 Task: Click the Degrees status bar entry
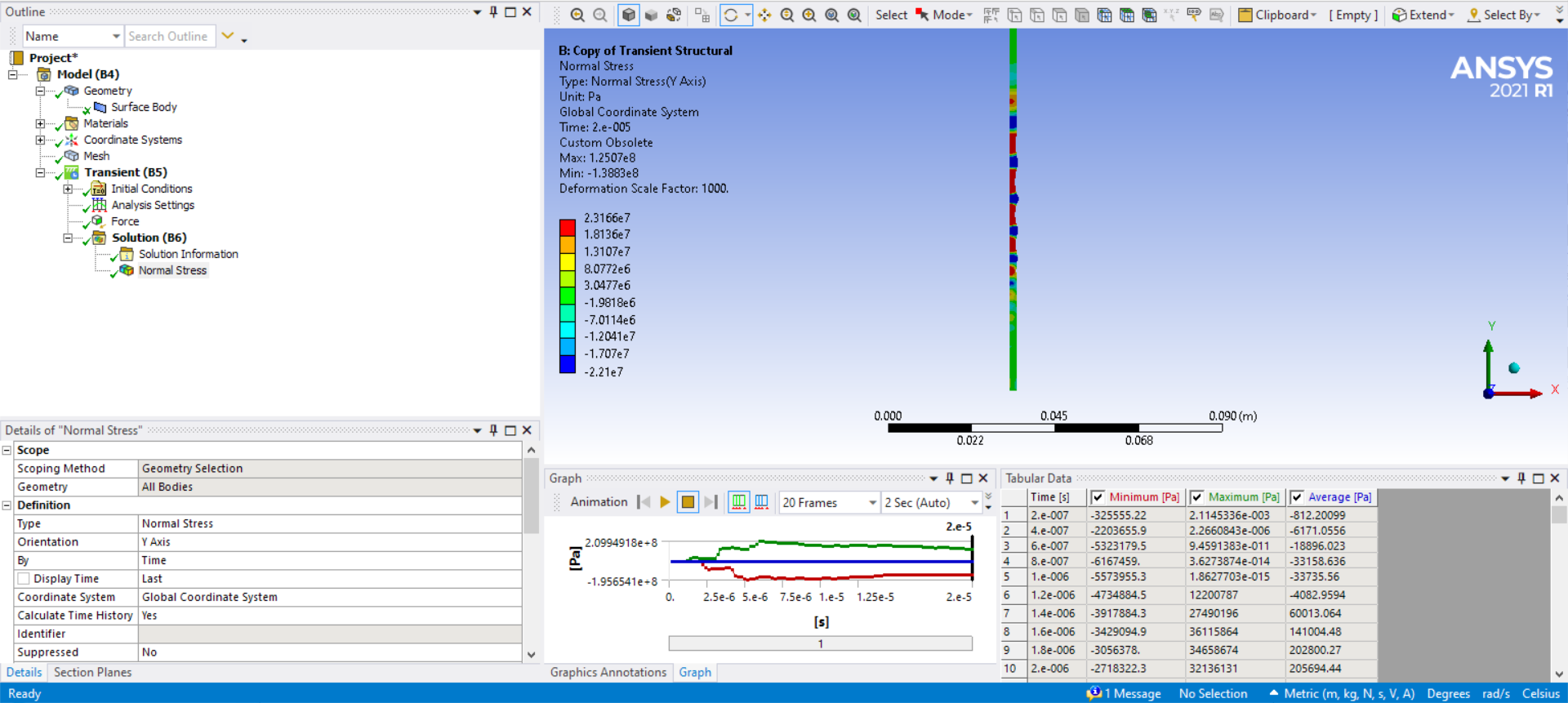pyautogui.click(x=1448, y=693)
